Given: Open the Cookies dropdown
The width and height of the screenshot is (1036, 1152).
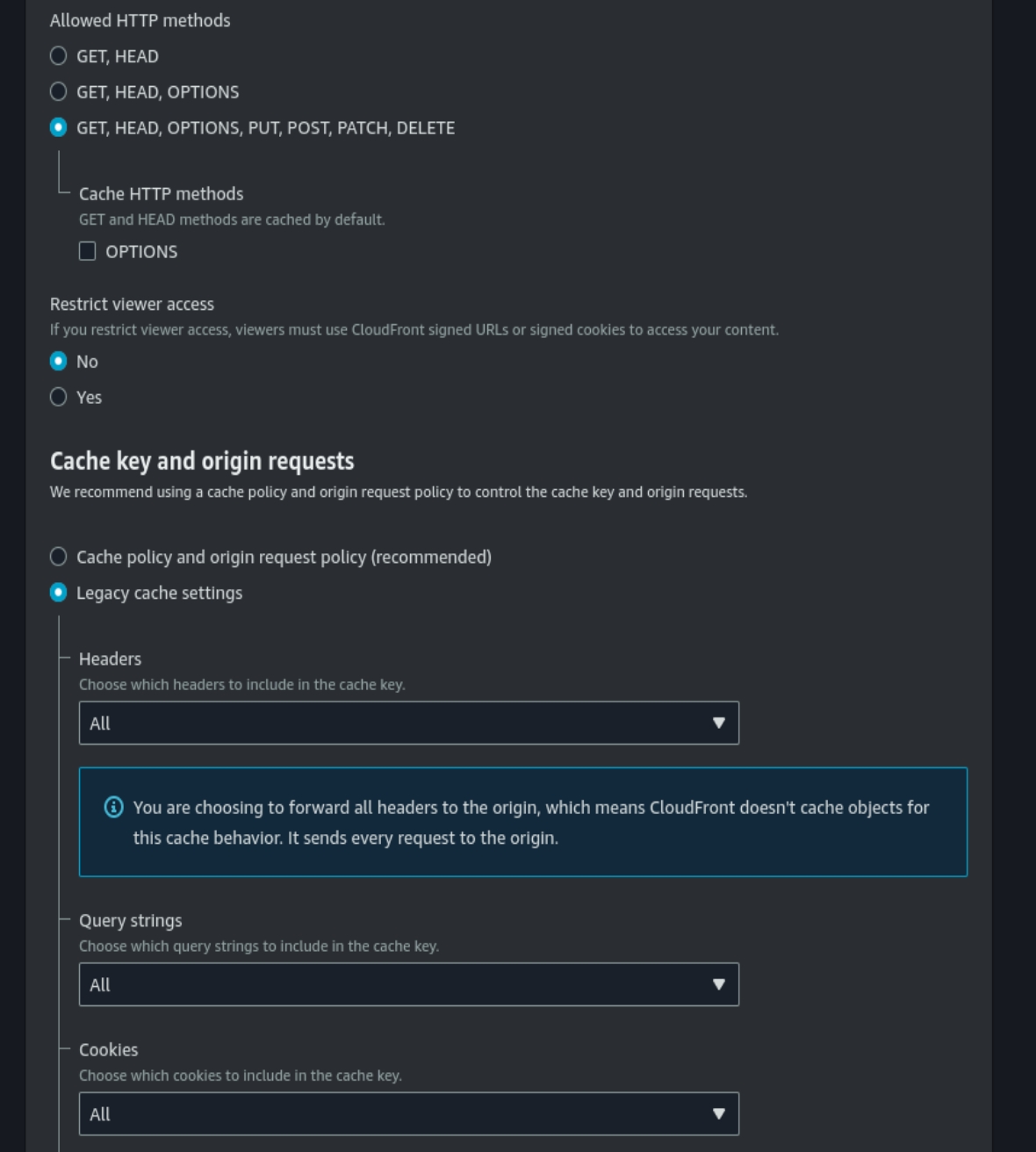Looking at the screenshot, I should point(408,1113).
